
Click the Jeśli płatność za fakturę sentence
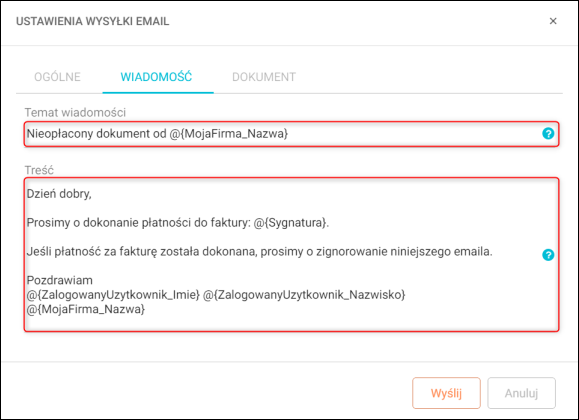point(260,252)
